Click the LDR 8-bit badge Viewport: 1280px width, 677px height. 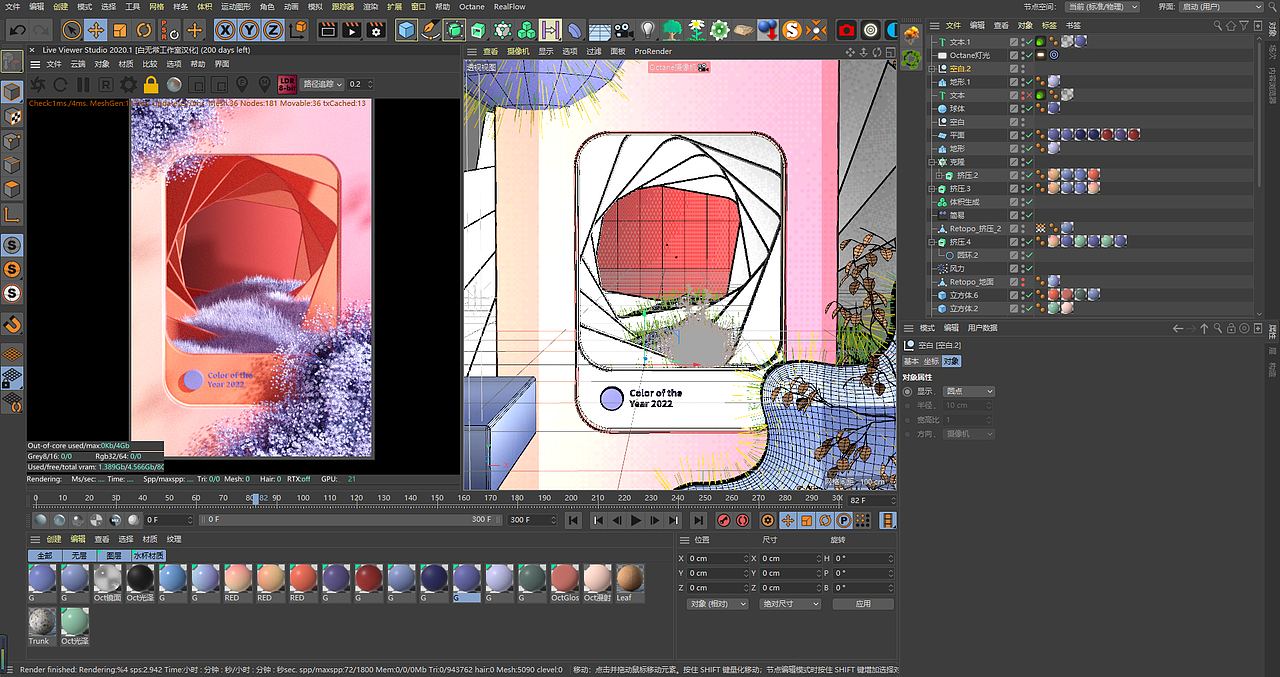click(x=288, y=85)
